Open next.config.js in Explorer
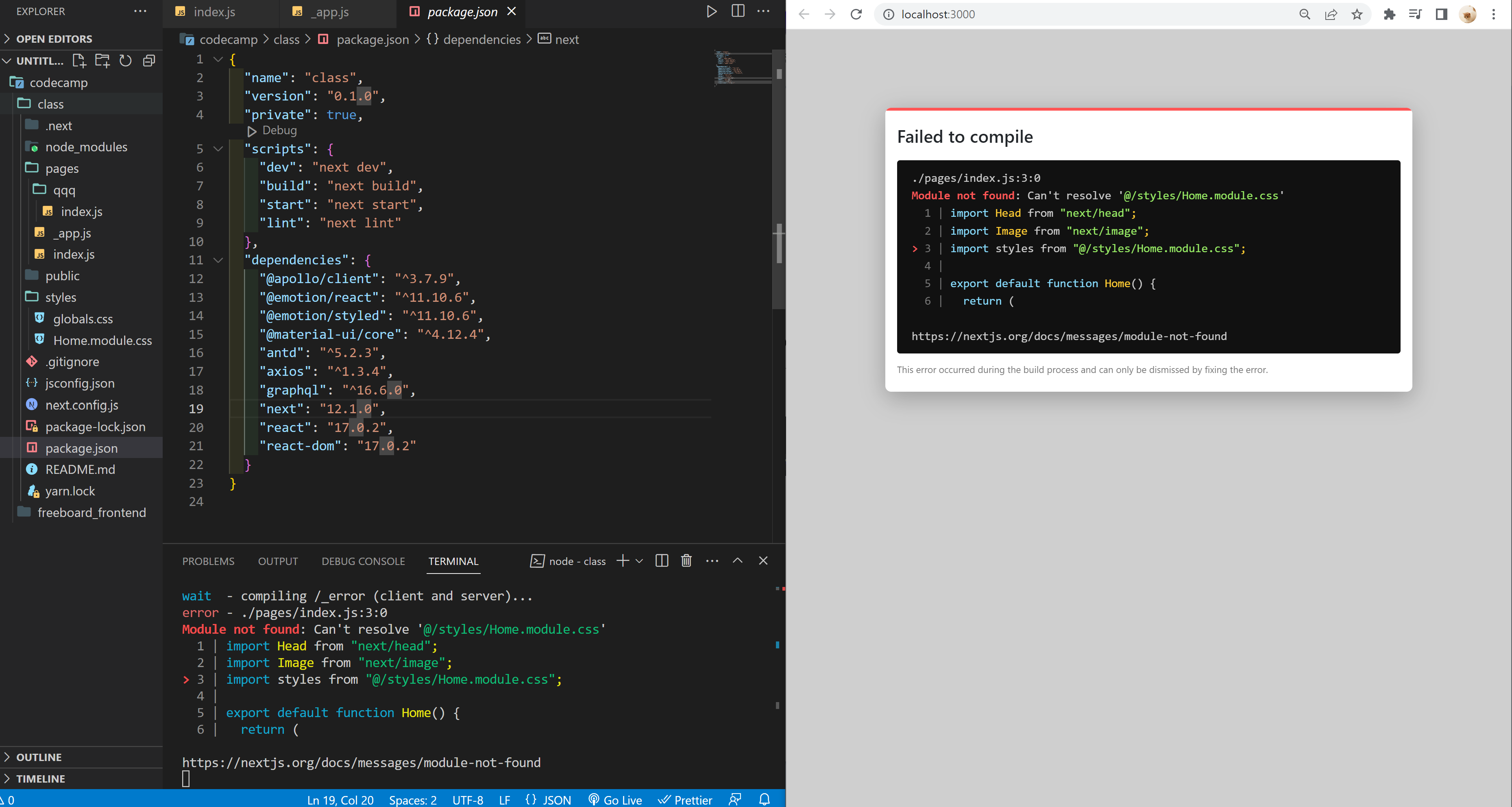This screenshot has width=1512, height=807. 81,405
